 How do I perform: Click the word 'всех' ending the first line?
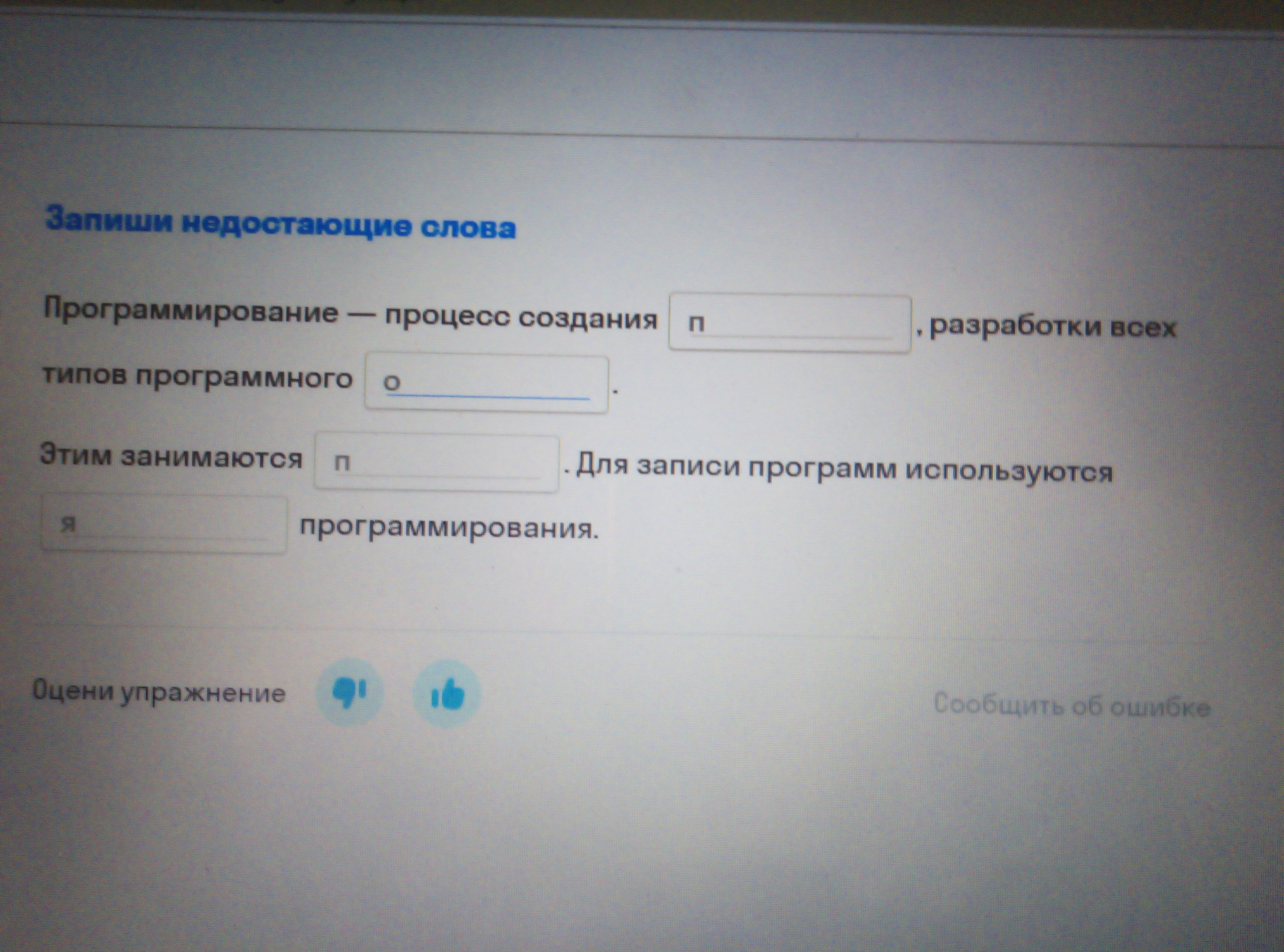click(1143, 329)
